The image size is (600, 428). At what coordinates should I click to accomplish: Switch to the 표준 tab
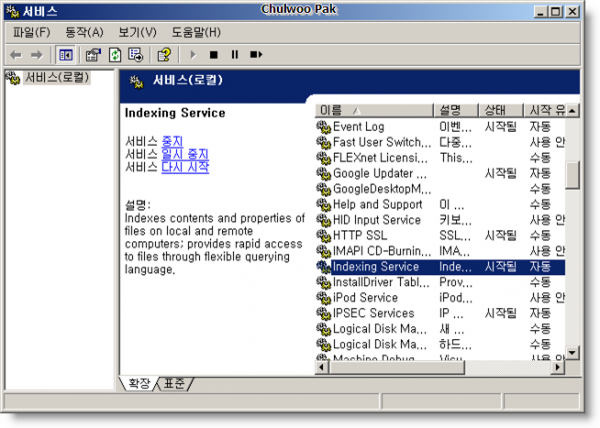174,383
